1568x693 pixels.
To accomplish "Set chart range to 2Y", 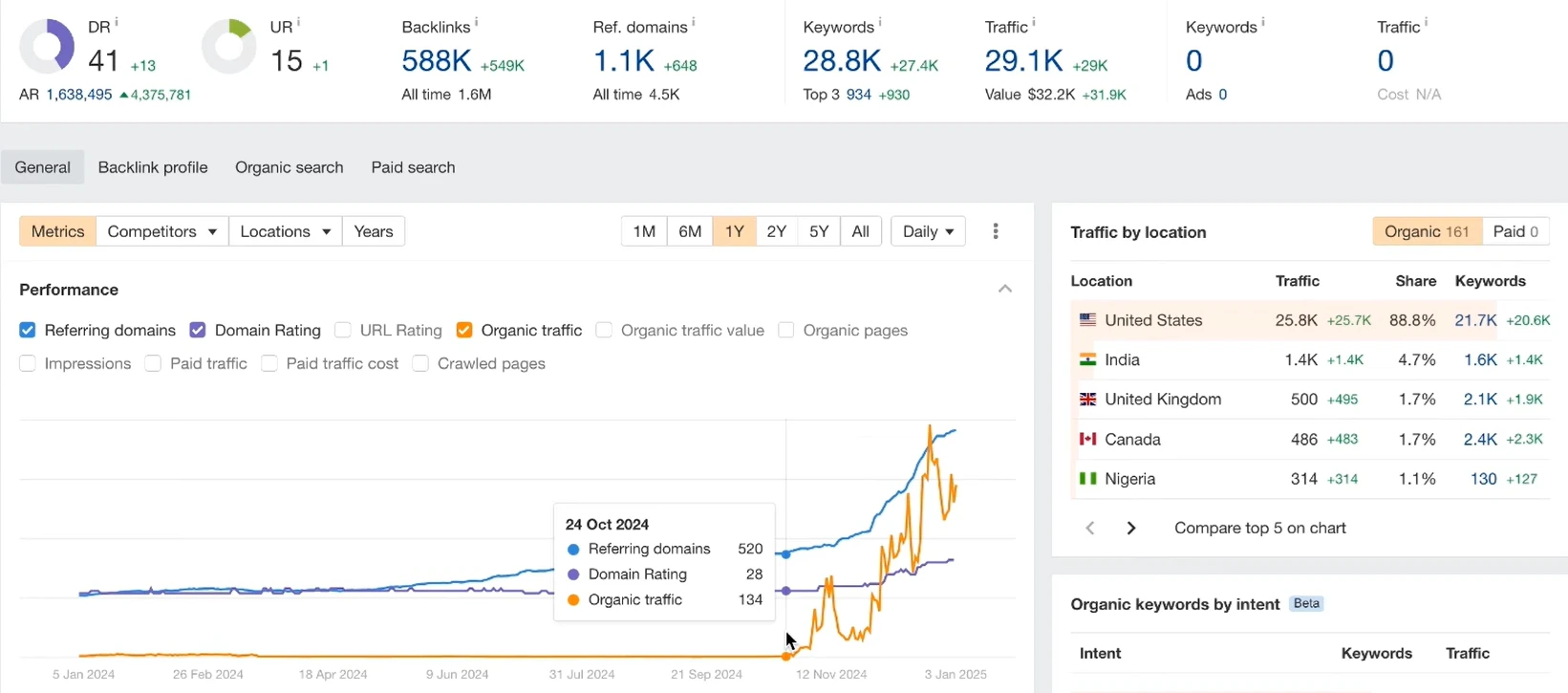I will 777,231.
